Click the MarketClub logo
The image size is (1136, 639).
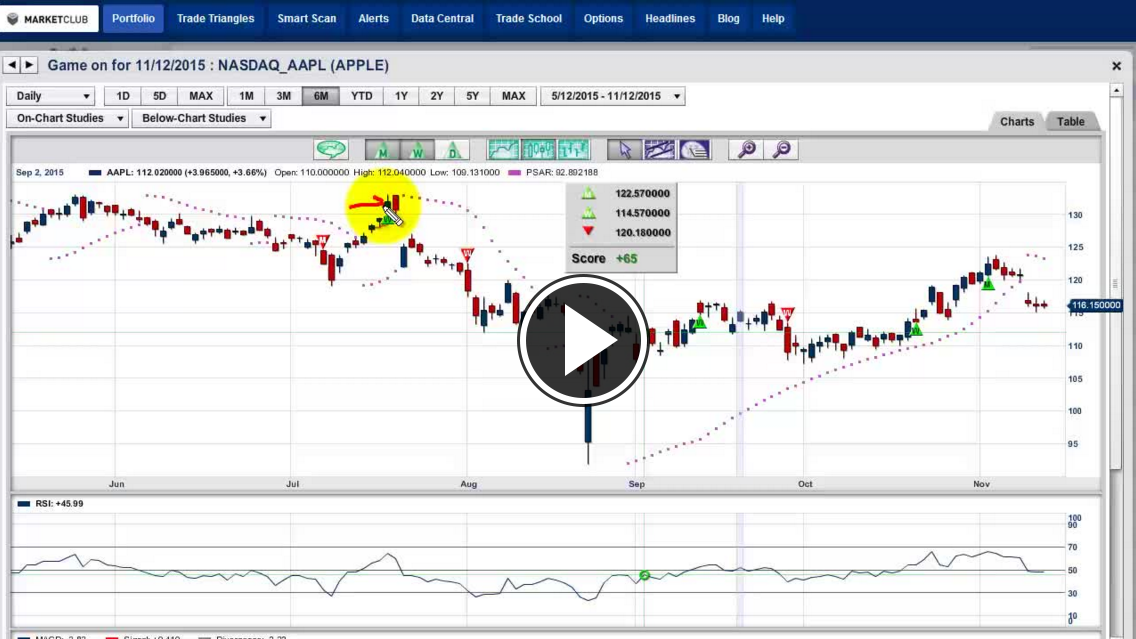point(49,19)
